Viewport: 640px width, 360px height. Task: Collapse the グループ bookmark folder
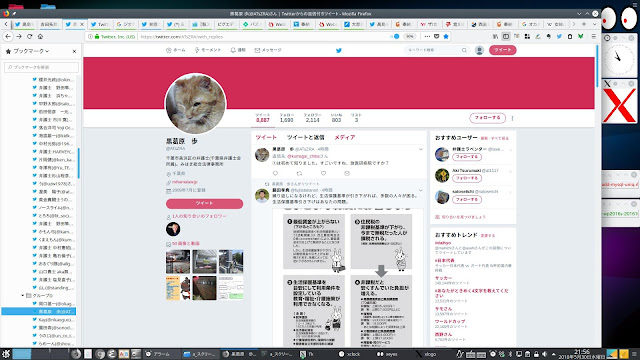[22, 296]
